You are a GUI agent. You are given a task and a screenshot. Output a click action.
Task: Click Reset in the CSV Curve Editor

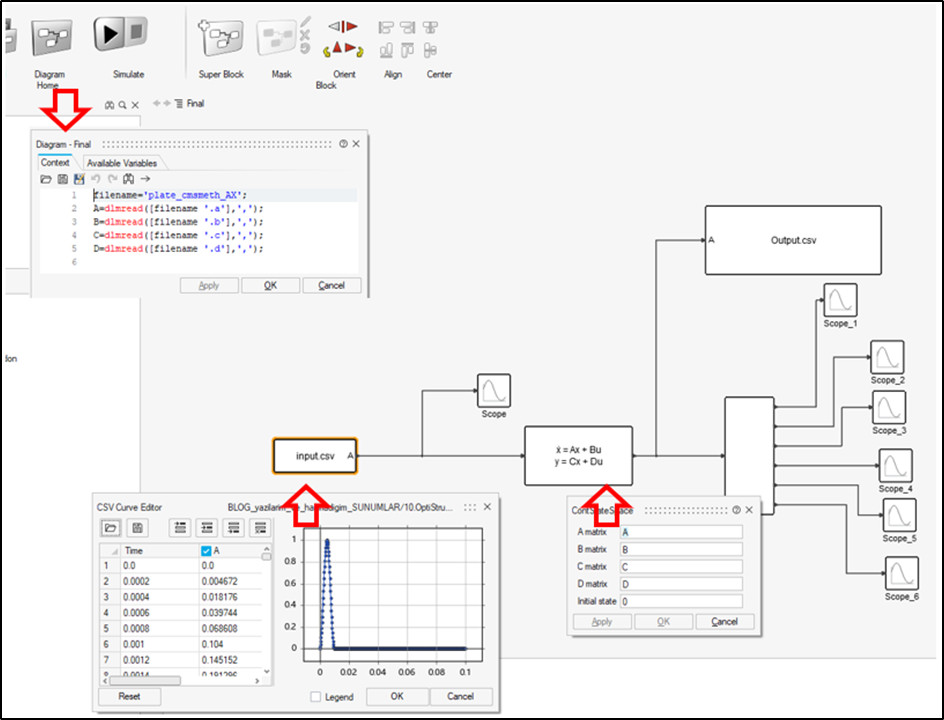click(129, 696)
